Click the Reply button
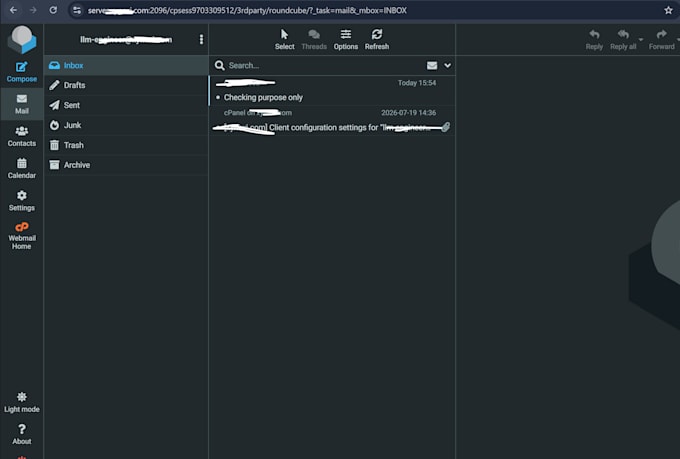680x459 pixels. pos(594,39)
